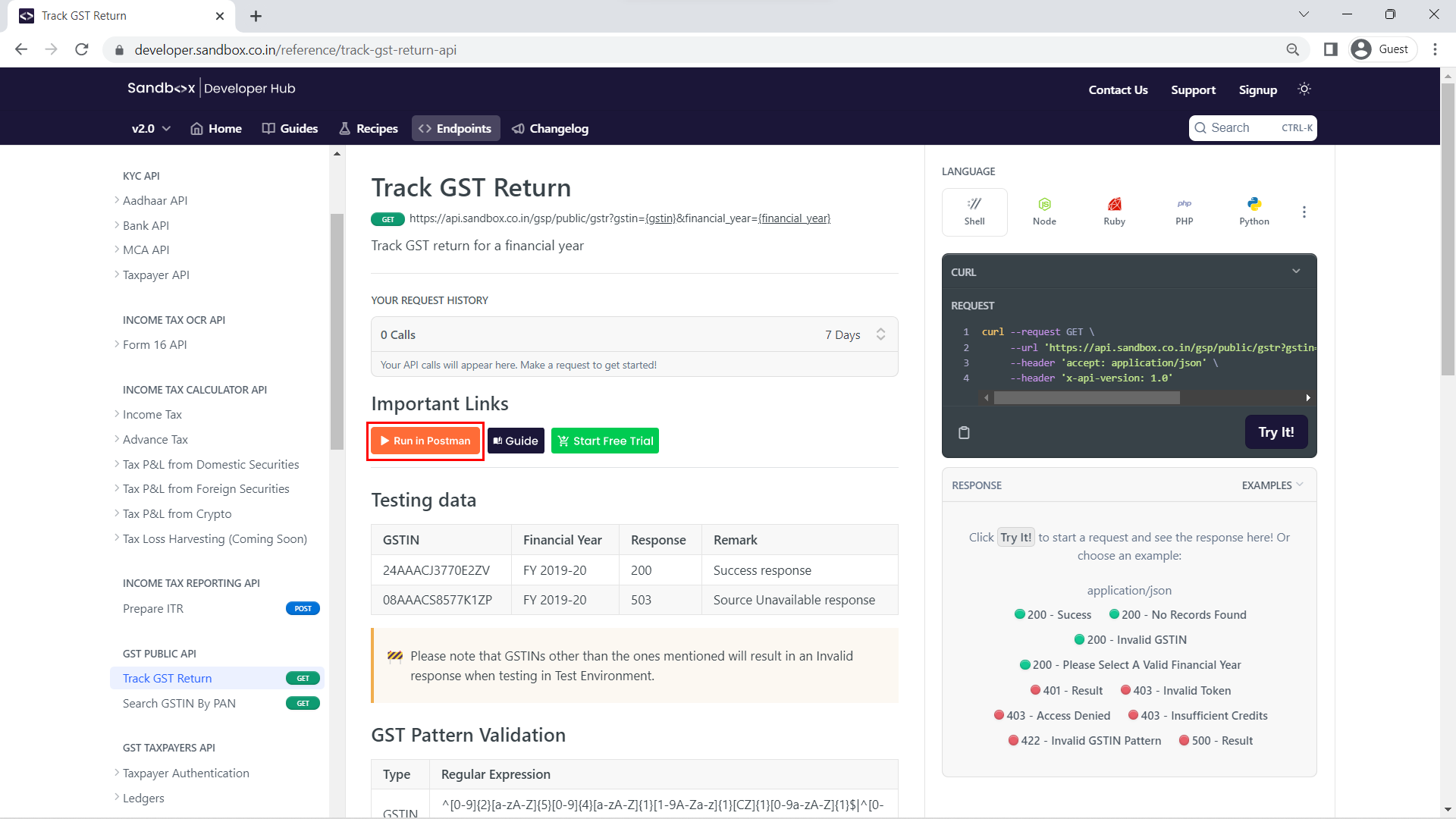This screenshot has height=819, width=1456.
Task: Expand Tax P&L from Crypto item
Action: [177, 513]
